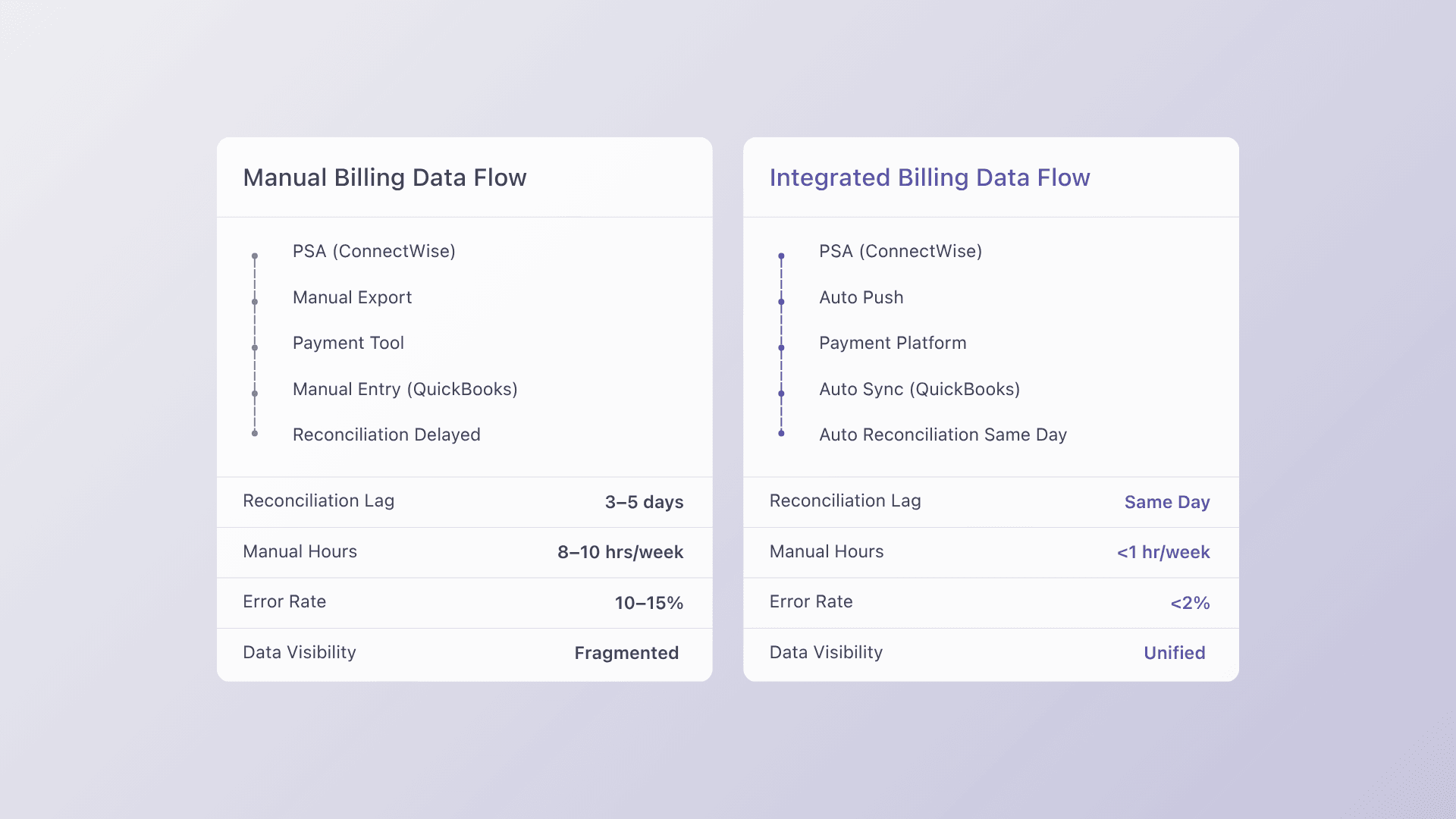Click the Manual Billing Data Flow heading
1456x819 pixels.
[x=384, y=177]
